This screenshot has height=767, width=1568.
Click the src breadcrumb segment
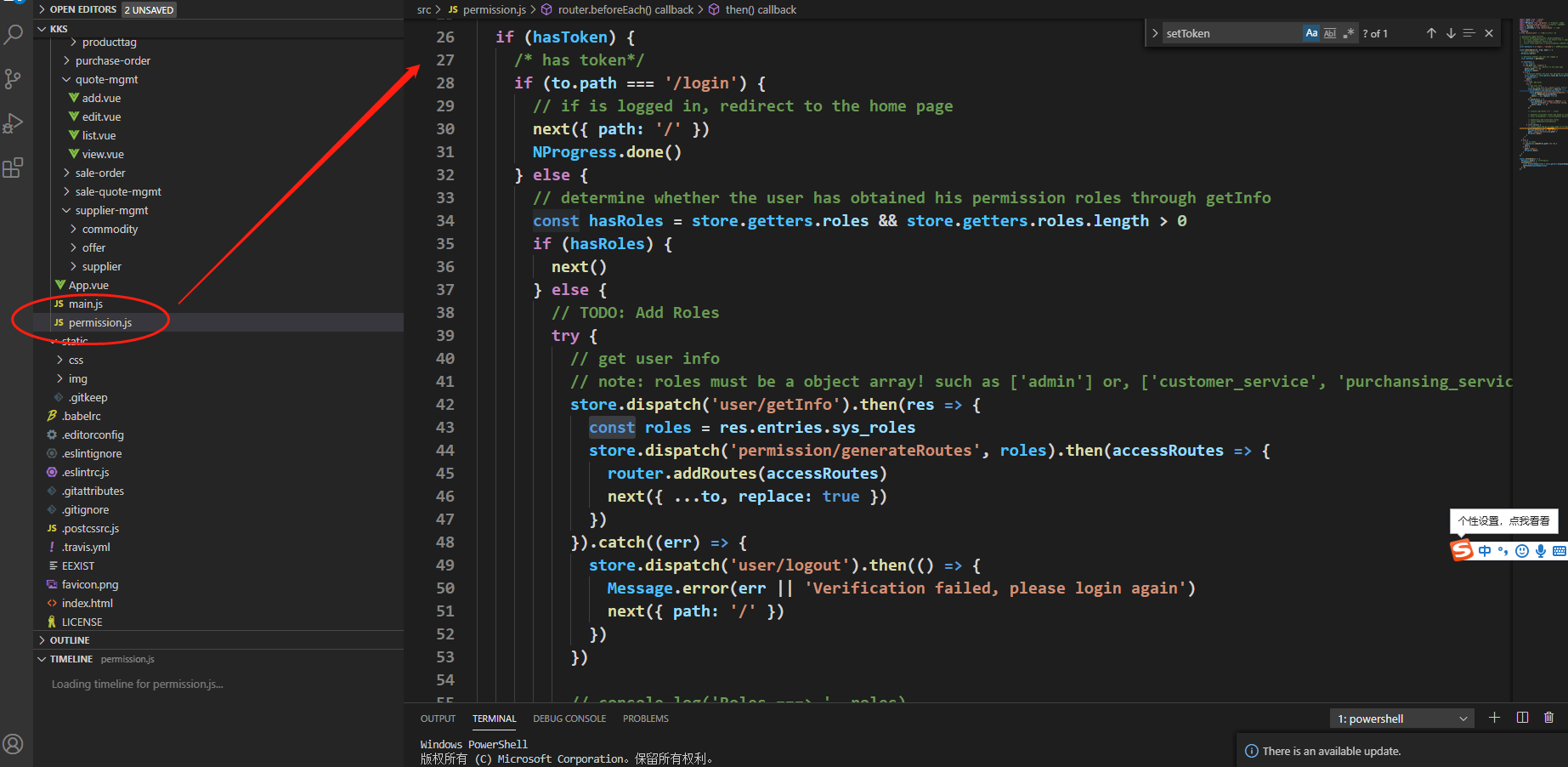click(424, 9)
